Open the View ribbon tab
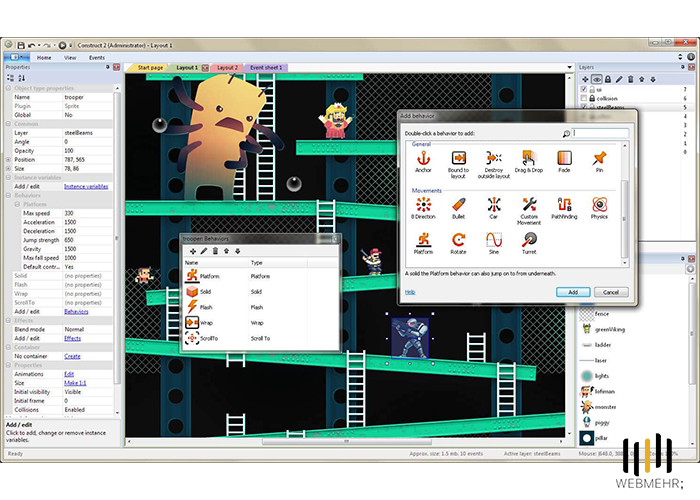 (70, 58)
